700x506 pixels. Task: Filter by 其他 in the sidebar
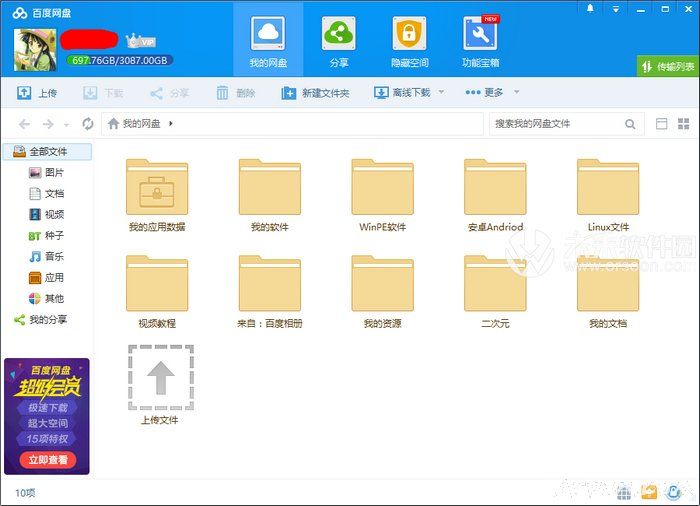[x=47, y=298]
